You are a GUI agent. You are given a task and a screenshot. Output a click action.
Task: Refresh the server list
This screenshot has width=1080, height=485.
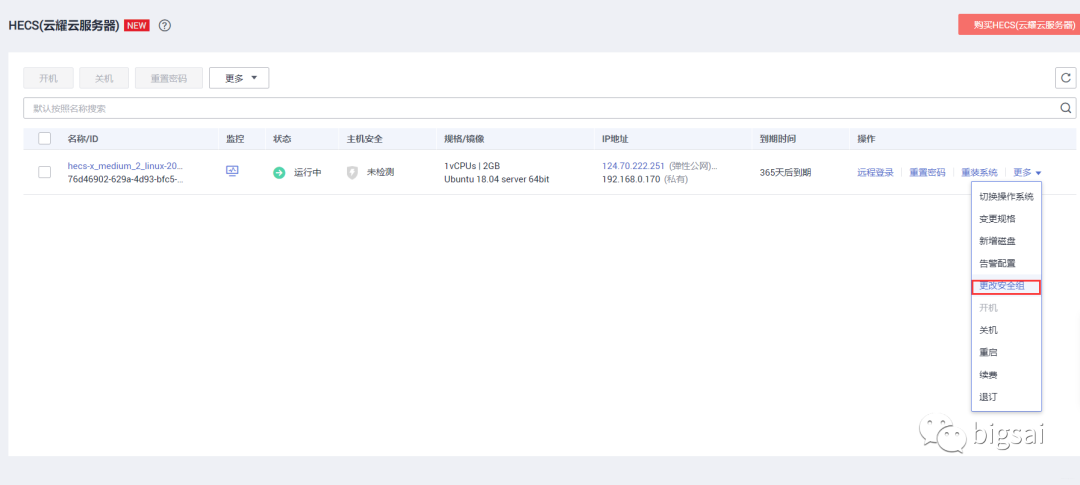tap(1066, 78)
